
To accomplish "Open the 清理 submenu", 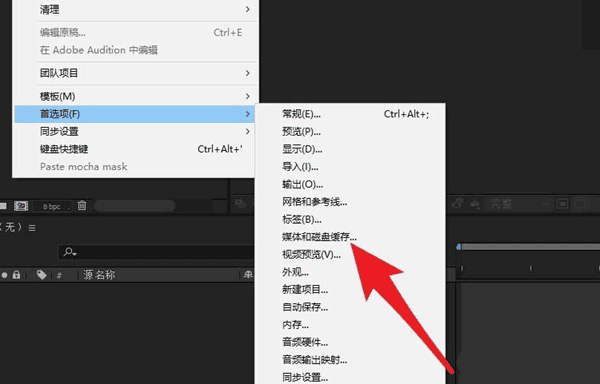I will tap(135, 9).
